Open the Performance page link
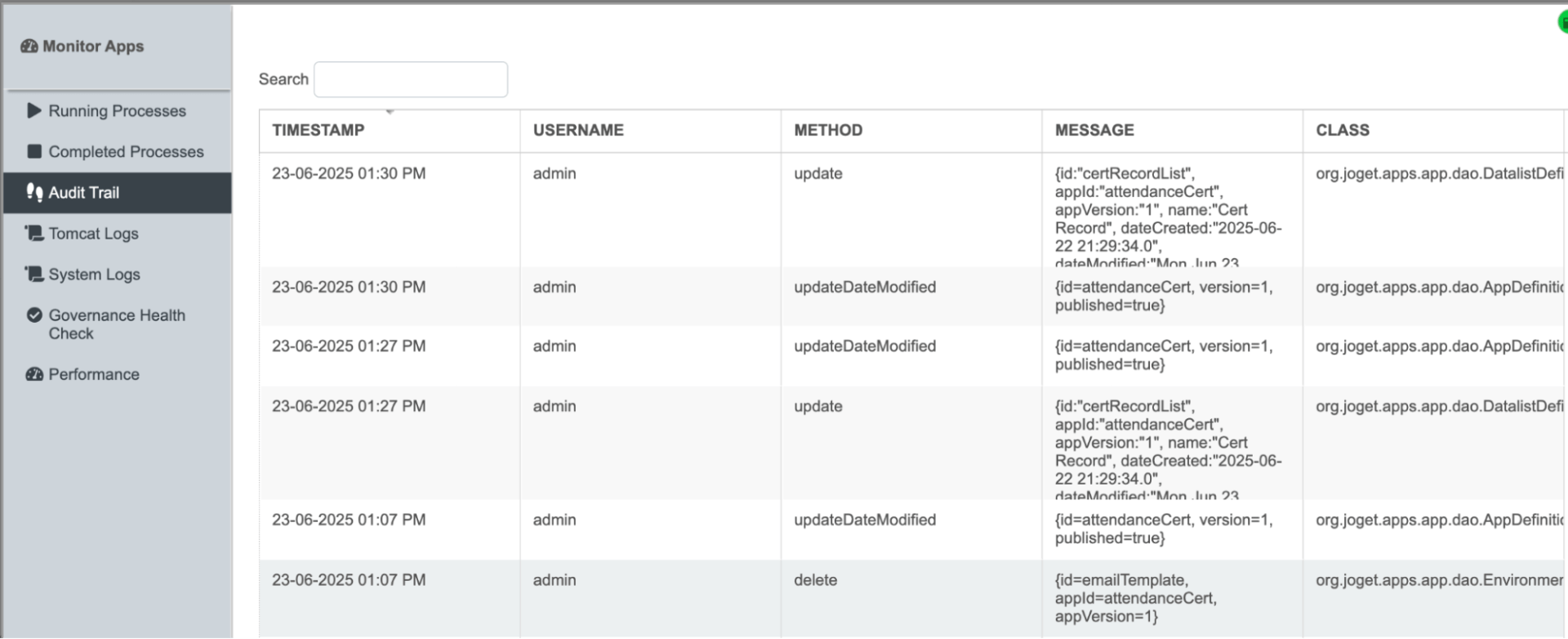 93,374
